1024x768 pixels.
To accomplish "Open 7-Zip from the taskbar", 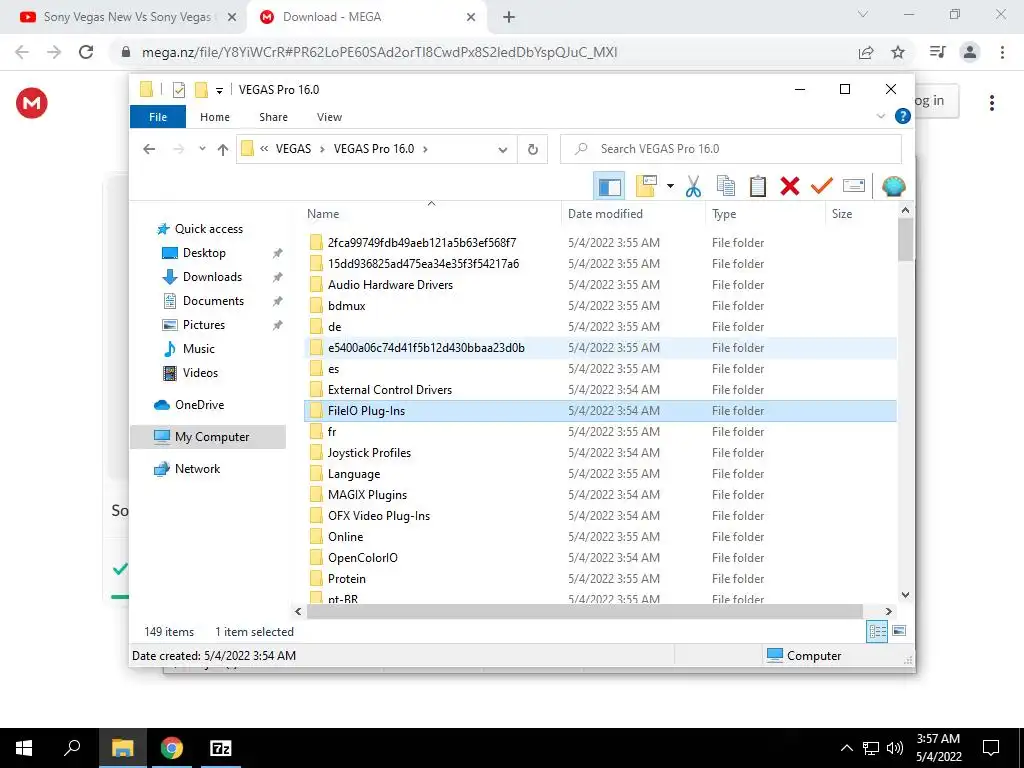I will pos(220,748).
